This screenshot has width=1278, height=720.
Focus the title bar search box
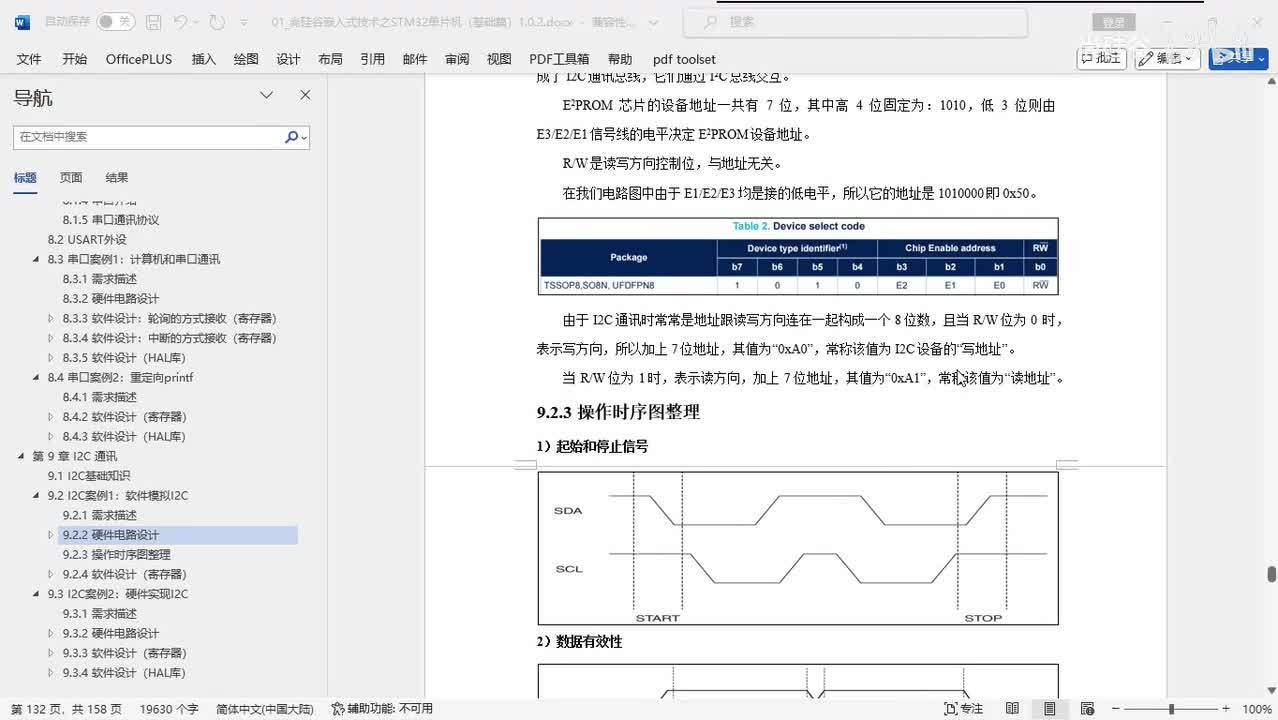(x=855, y=21)
